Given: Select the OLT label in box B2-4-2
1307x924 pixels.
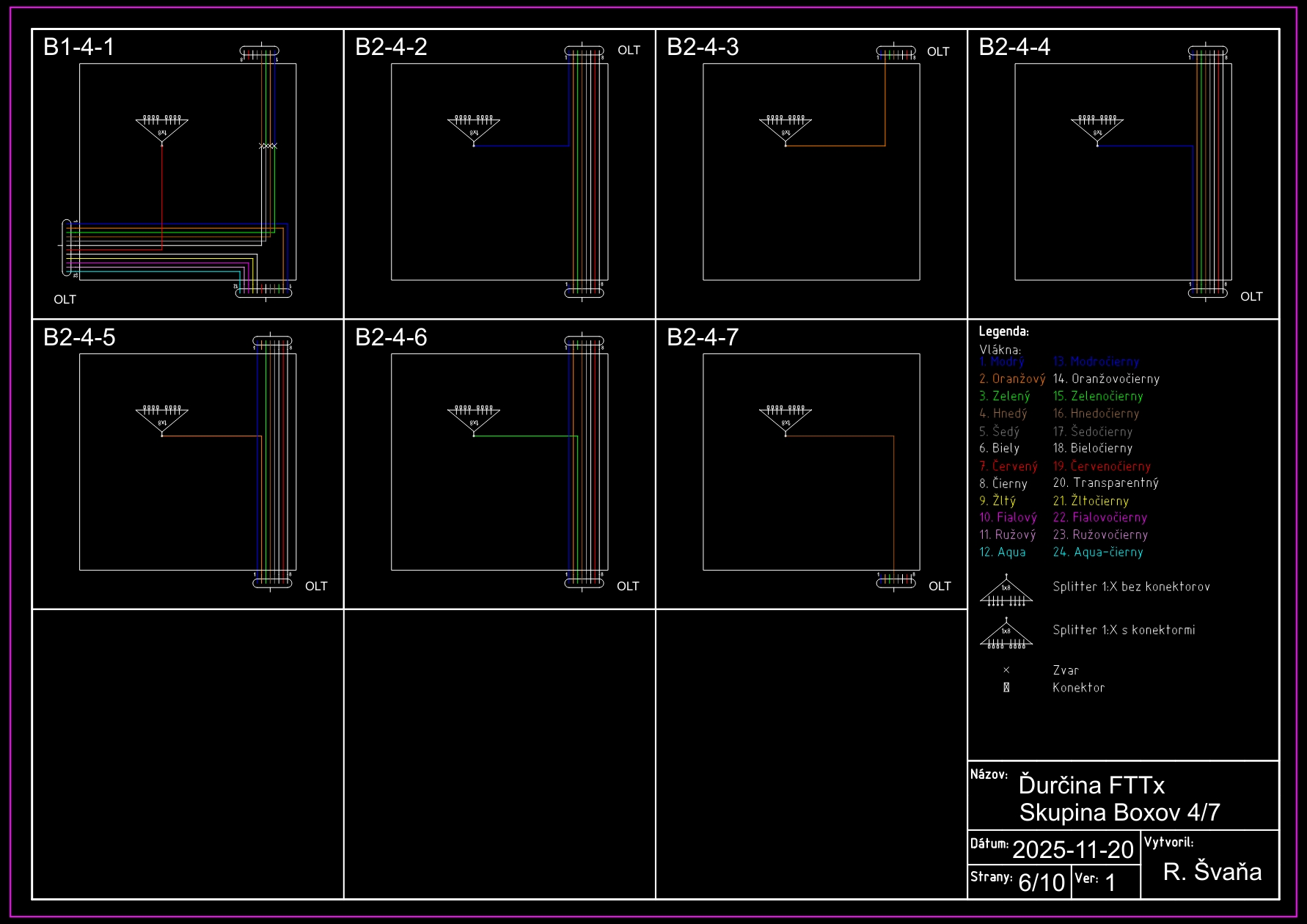Looking at the screenshot, I should coord(629,51).
